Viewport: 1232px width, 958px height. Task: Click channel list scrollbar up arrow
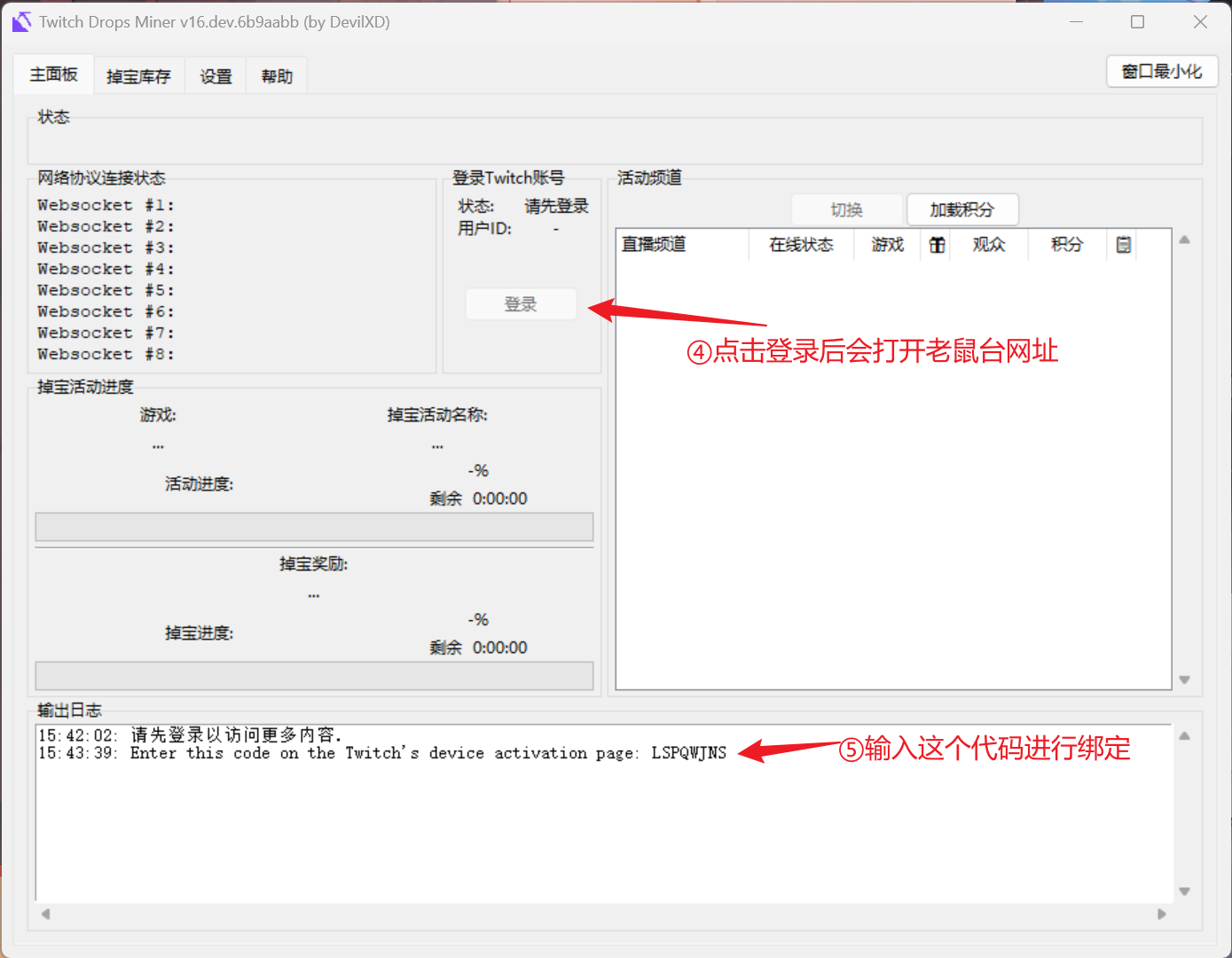1184,239
